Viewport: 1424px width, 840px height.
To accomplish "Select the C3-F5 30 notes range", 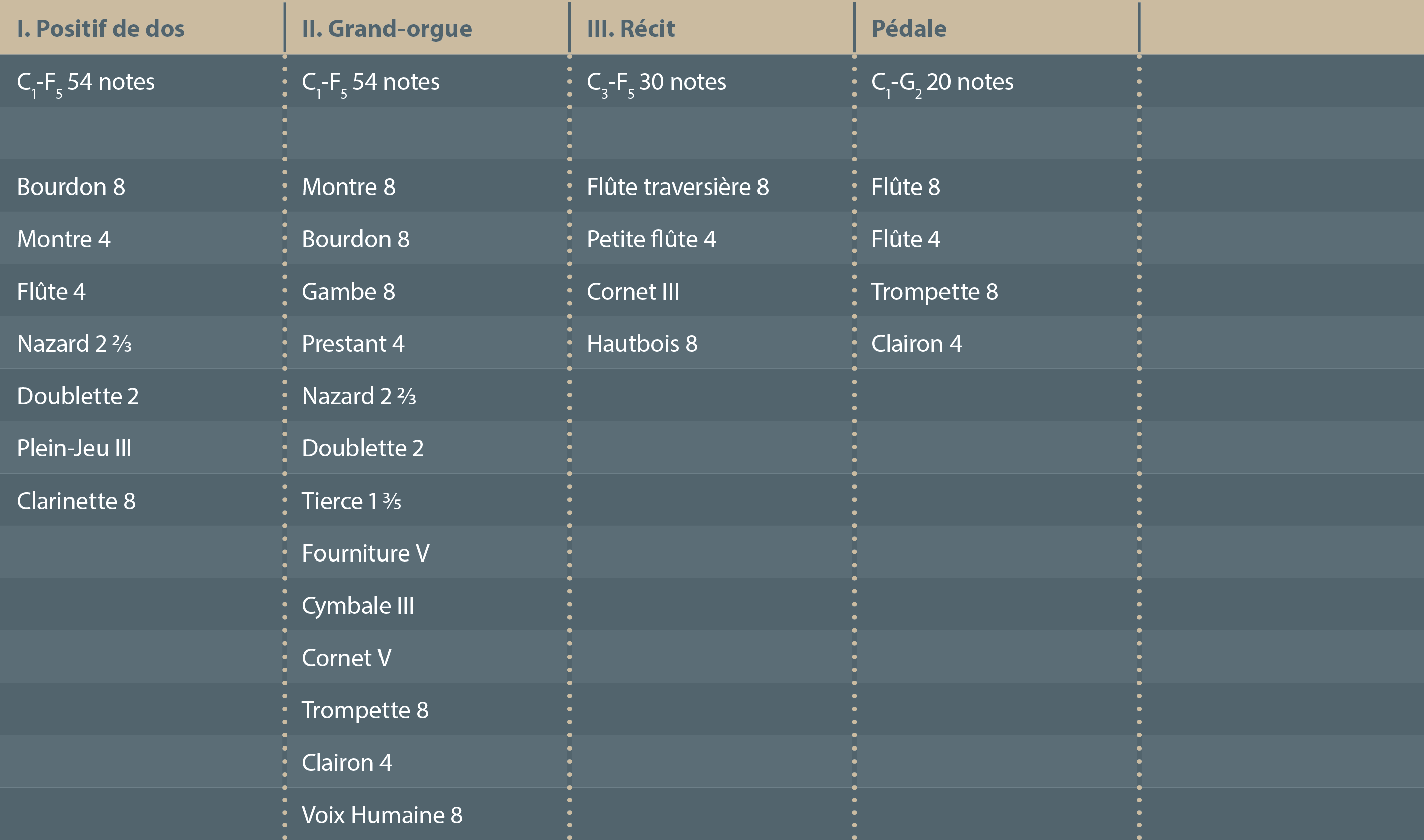I will tap(656, 82).
